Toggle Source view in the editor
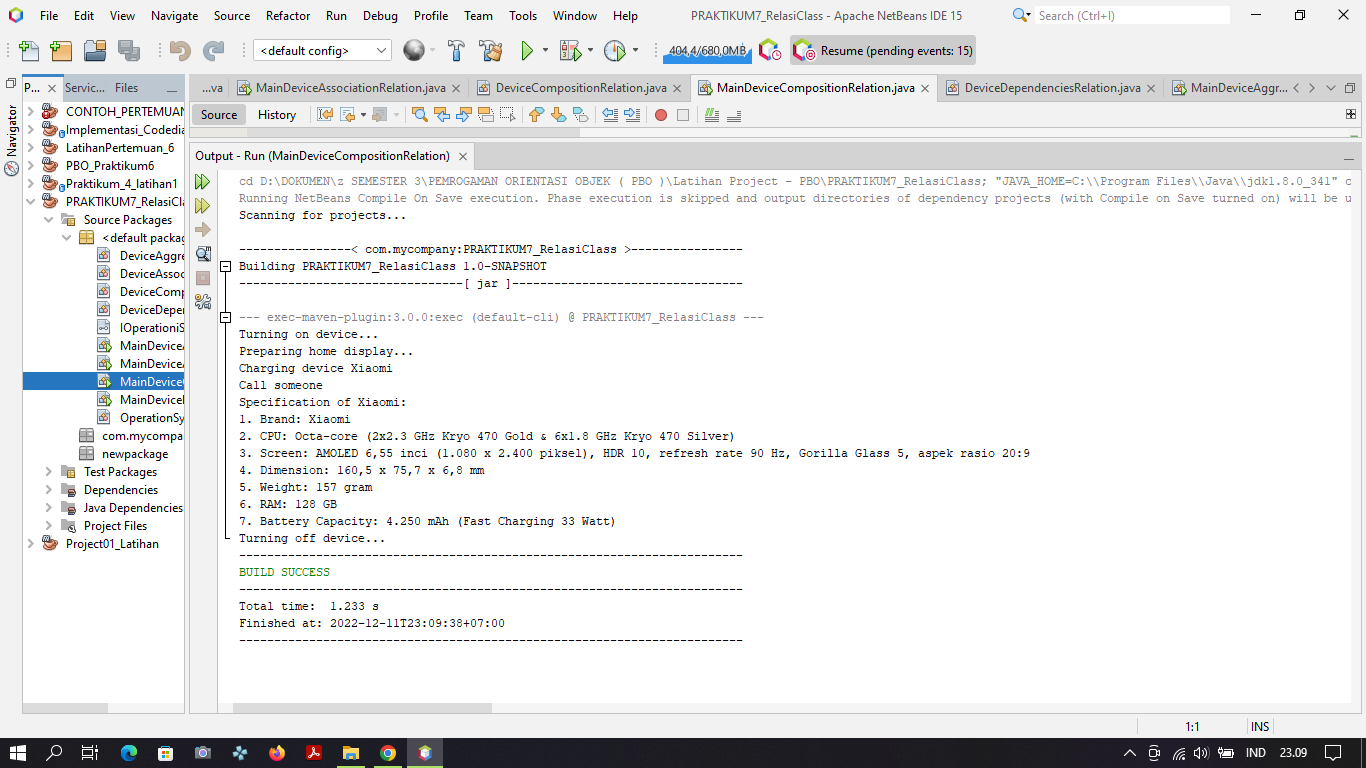1366x768 pixels. [x=219, y=115]
